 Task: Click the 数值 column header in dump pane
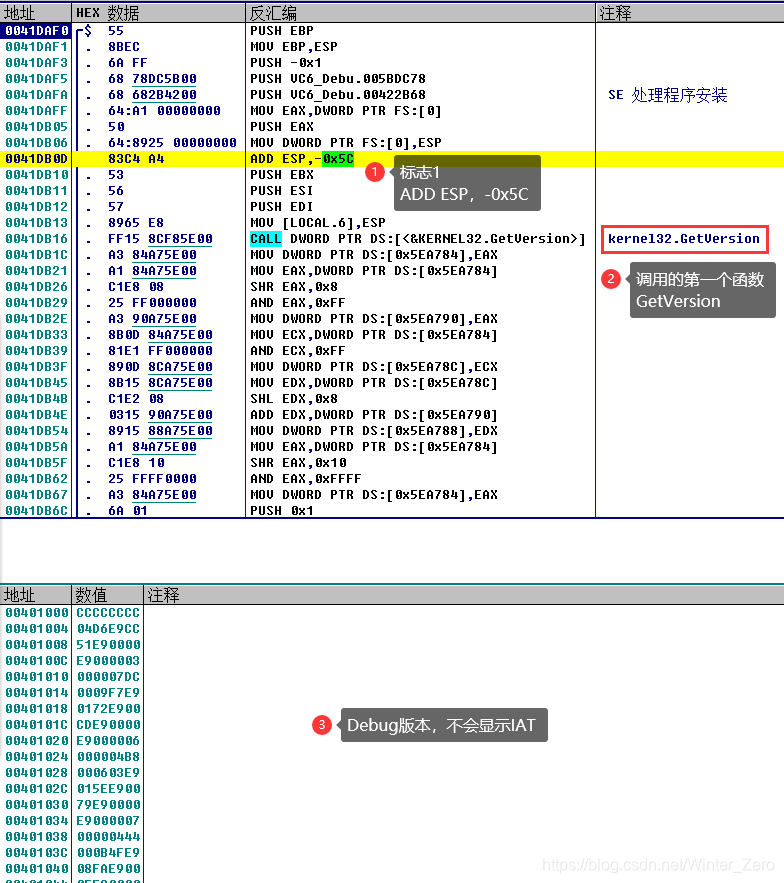(108, 595)
